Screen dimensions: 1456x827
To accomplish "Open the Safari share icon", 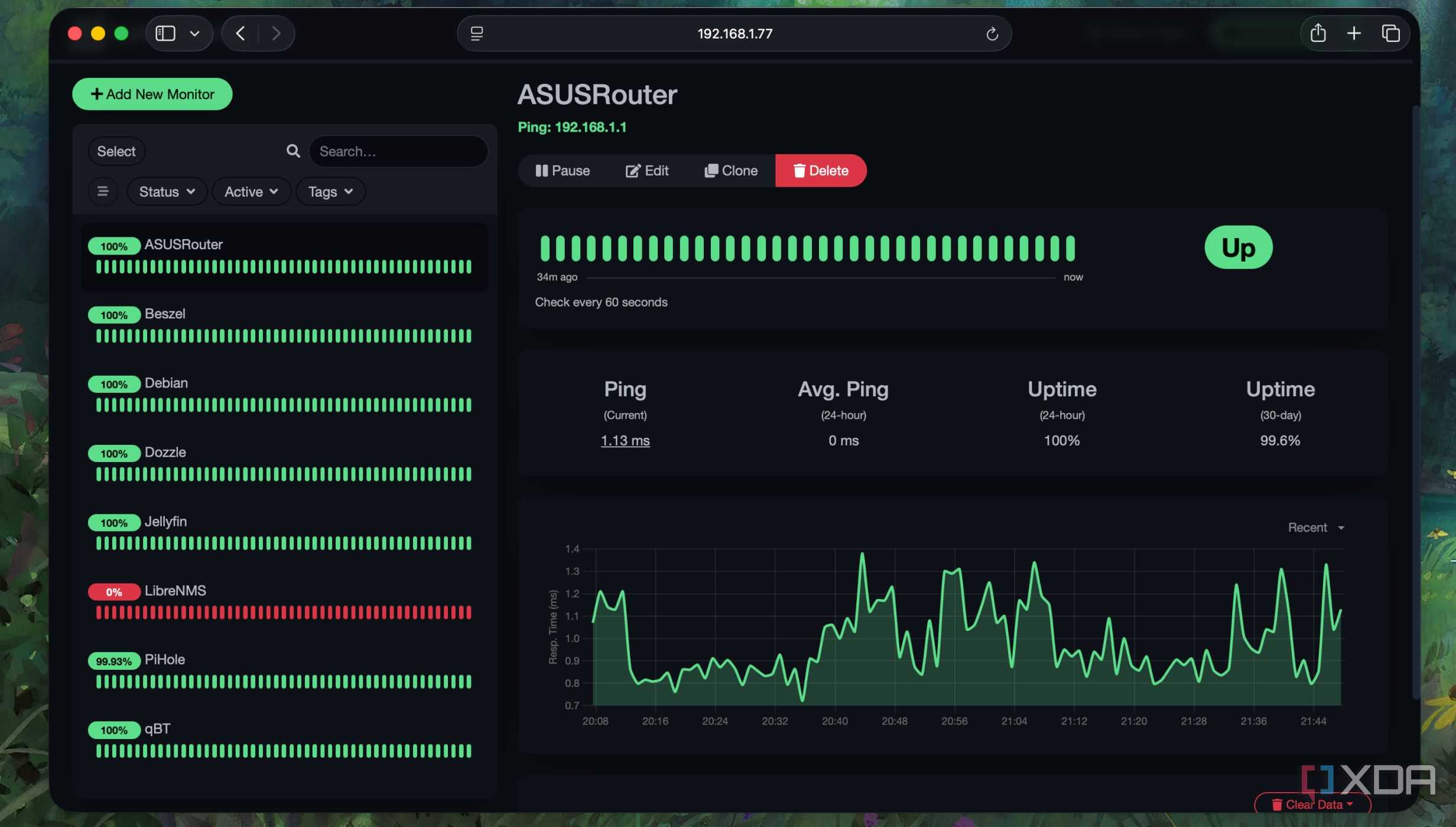I will [1318, 33].
